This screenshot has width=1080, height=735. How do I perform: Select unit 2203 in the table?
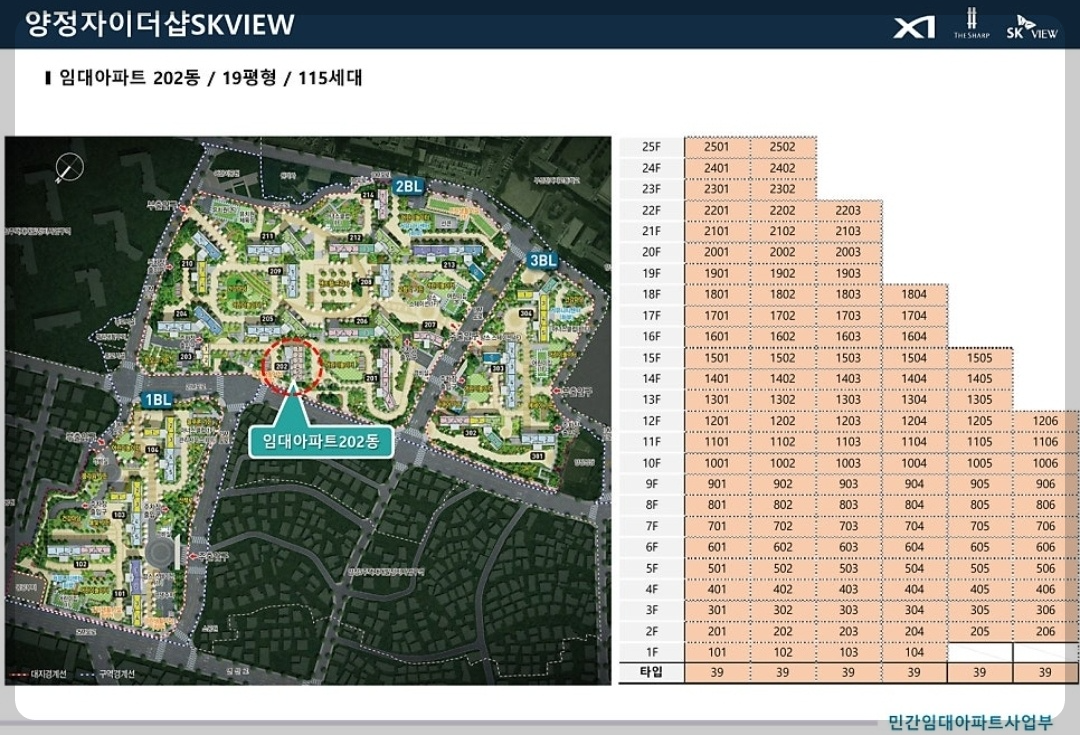pos(849,210)
